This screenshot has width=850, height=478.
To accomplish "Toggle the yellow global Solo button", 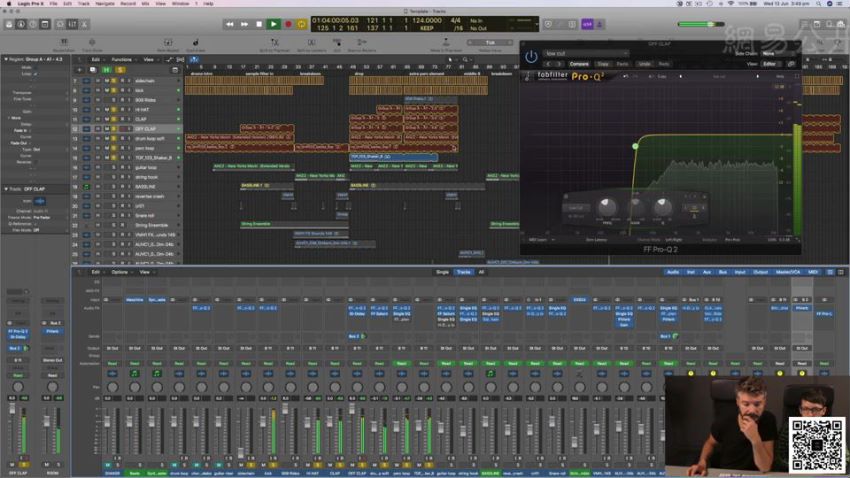I will (x=120, y=70).
